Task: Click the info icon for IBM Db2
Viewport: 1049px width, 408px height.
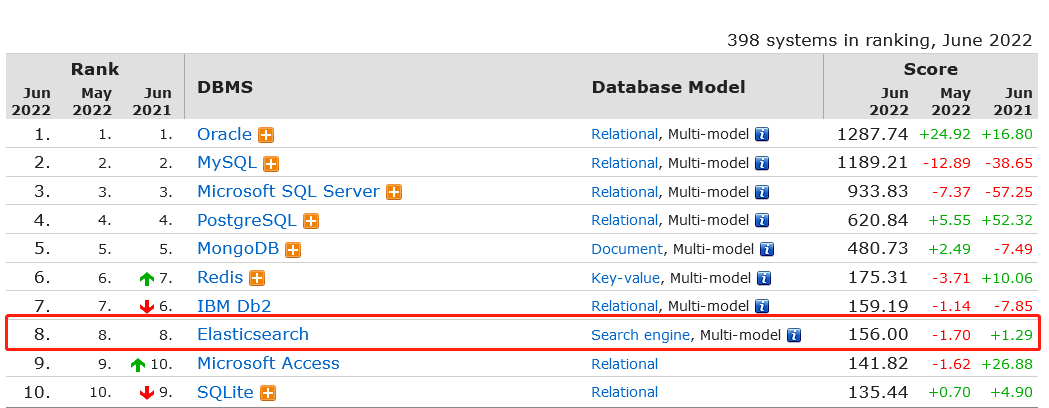Action: pyautogui.click(x=762, y=306)
